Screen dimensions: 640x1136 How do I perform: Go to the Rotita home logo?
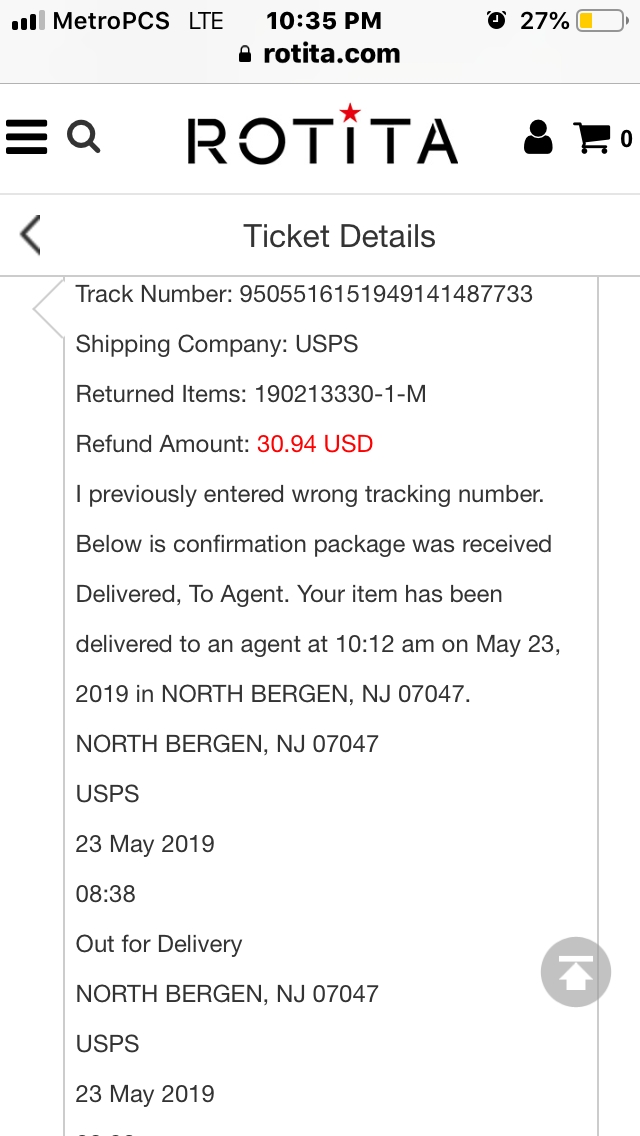click(x=322, y=136)
